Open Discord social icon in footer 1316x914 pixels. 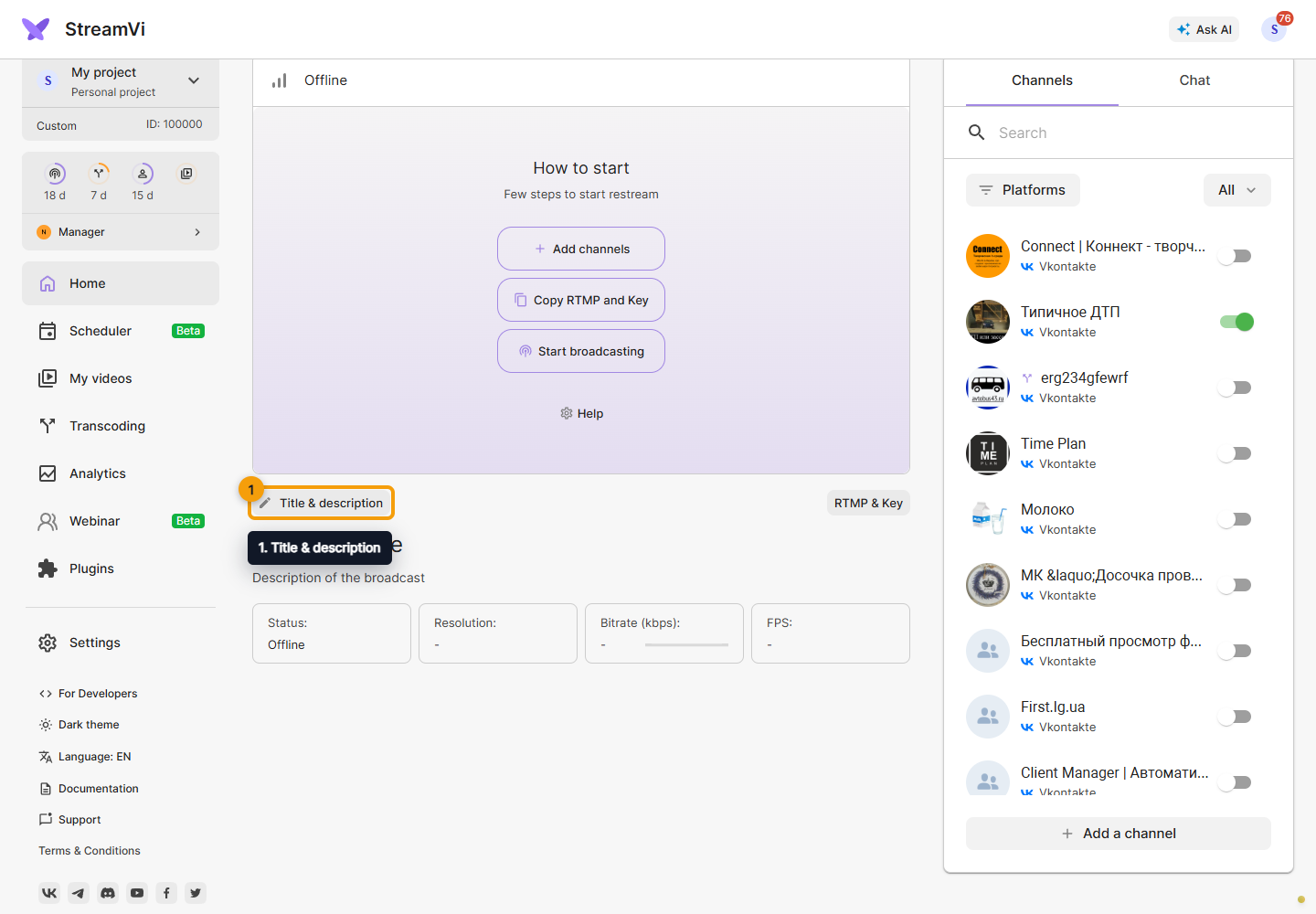[108, 893]
